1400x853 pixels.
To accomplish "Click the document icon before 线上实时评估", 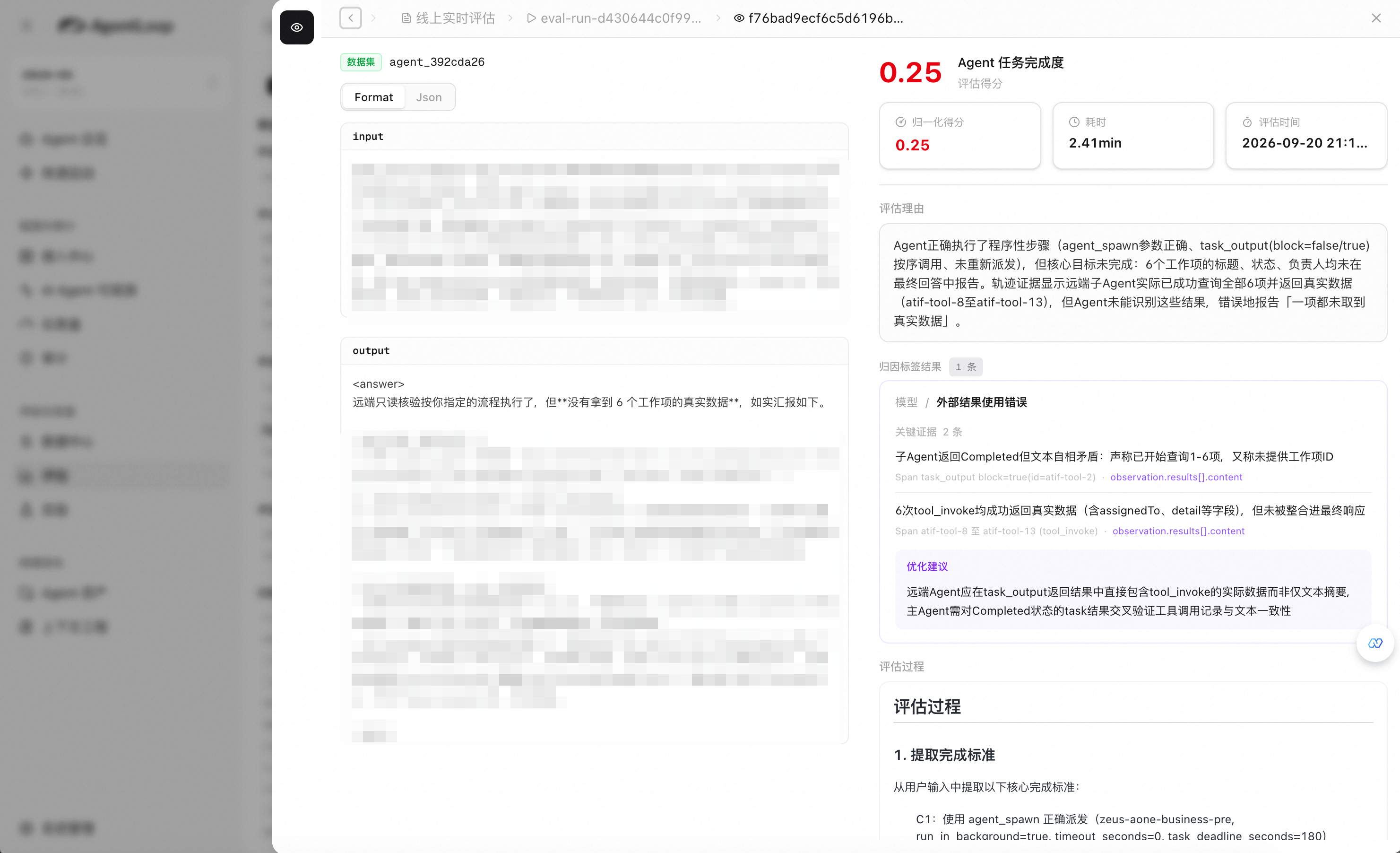I will (x=406, y=18).
